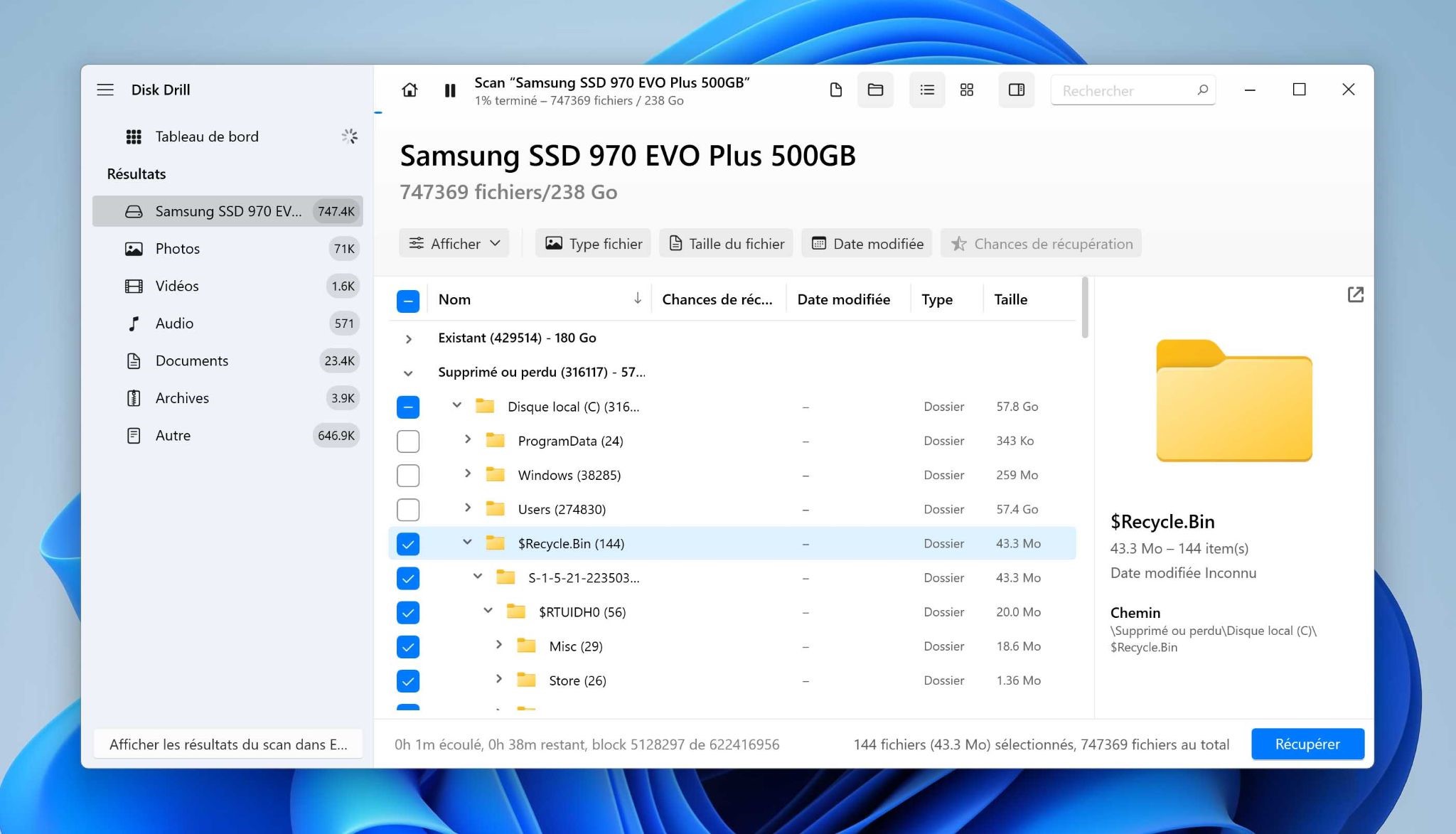Open Audio category in sidebar
The height and width of the screenshot is (834, 1456).
pyautogui.click(x=227, y=323)
